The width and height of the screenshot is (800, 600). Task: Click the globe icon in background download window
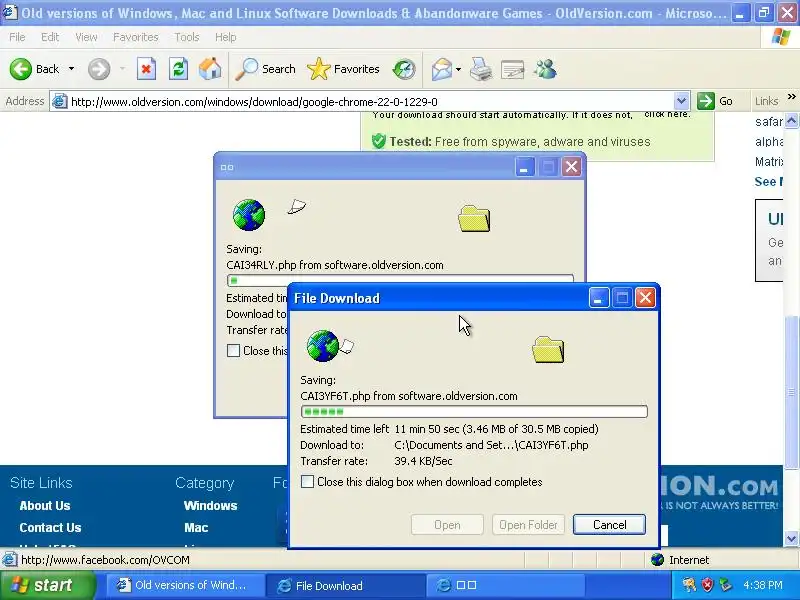[x=249, y=215]
